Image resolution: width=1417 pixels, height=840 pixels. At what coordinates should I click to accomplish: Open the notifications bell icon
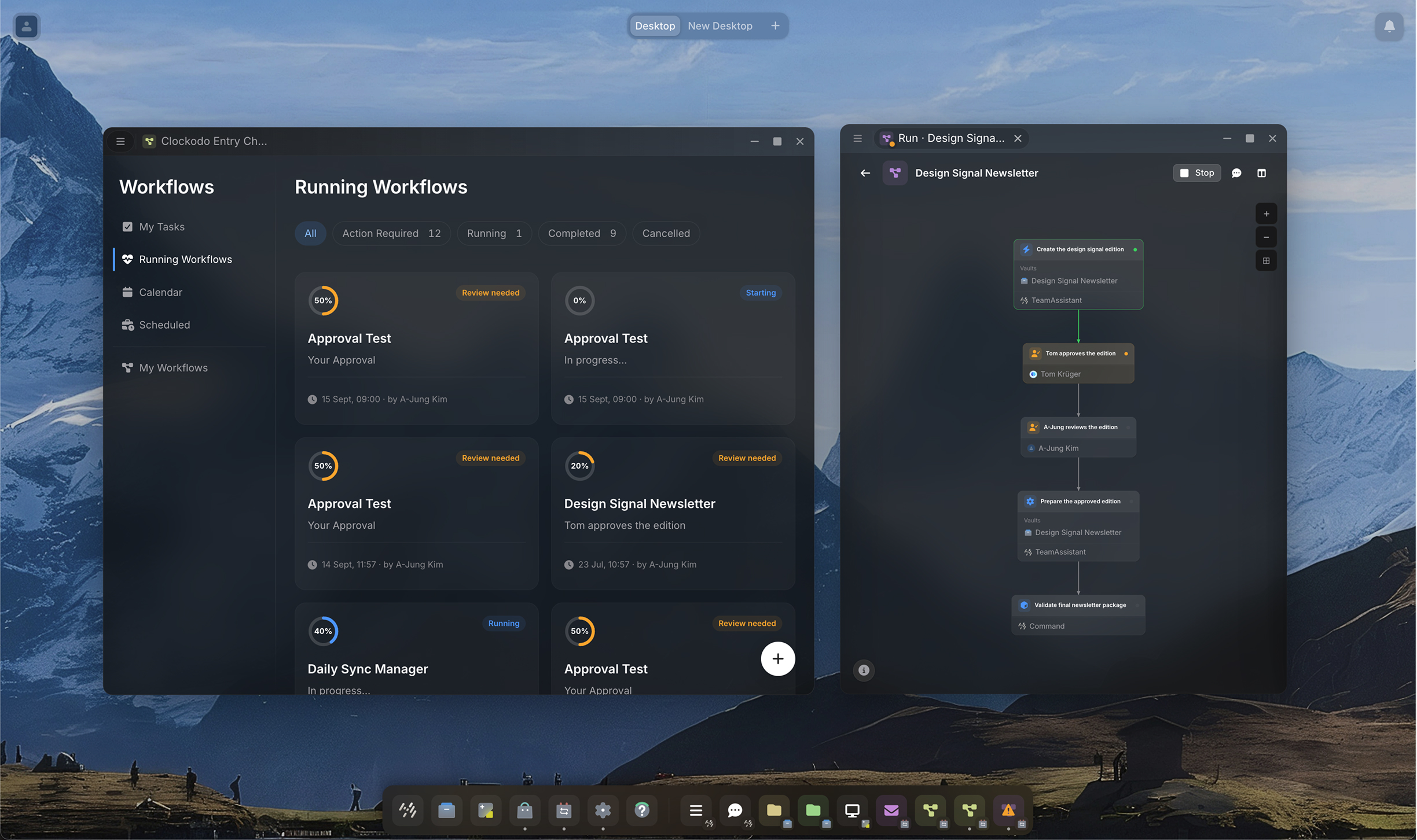pos(1389,26)
